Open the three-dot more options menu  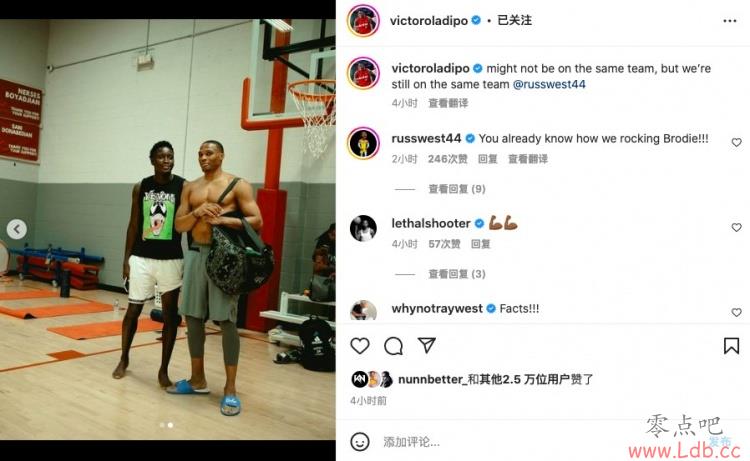(x=729, y=21)
